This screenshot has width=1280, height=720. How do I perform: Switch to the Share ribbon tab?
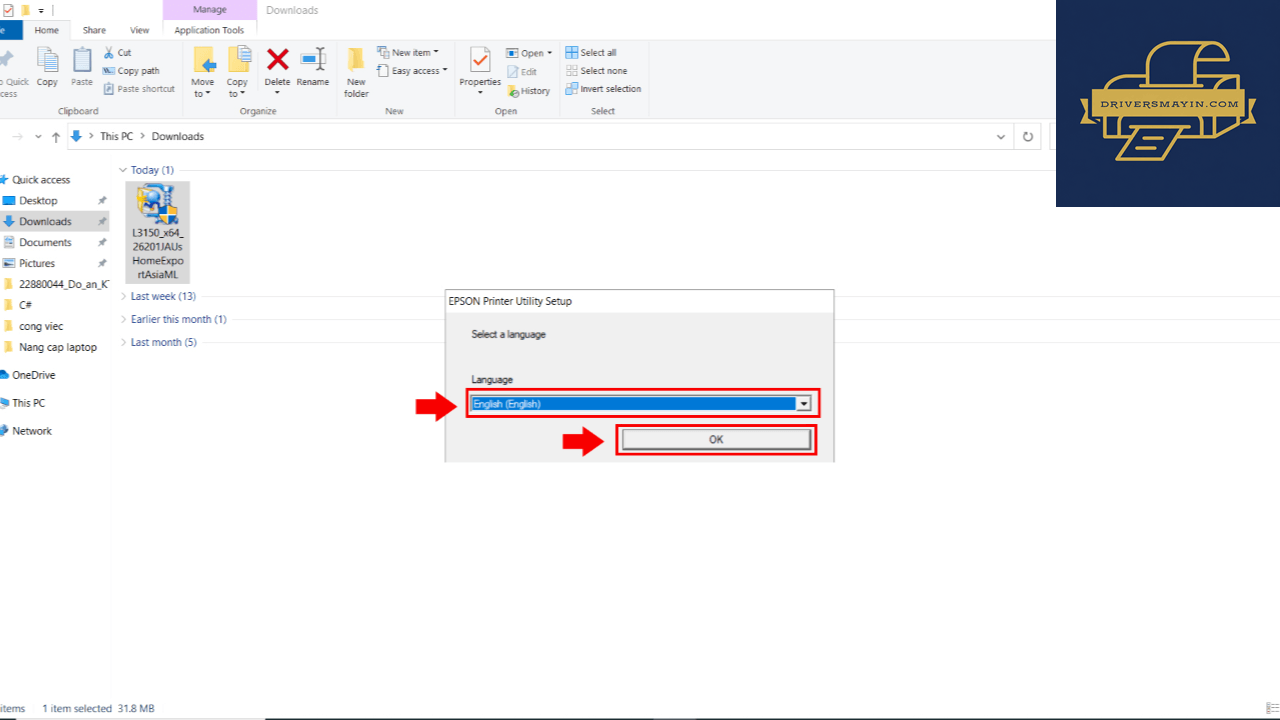[x=94, y=30]
